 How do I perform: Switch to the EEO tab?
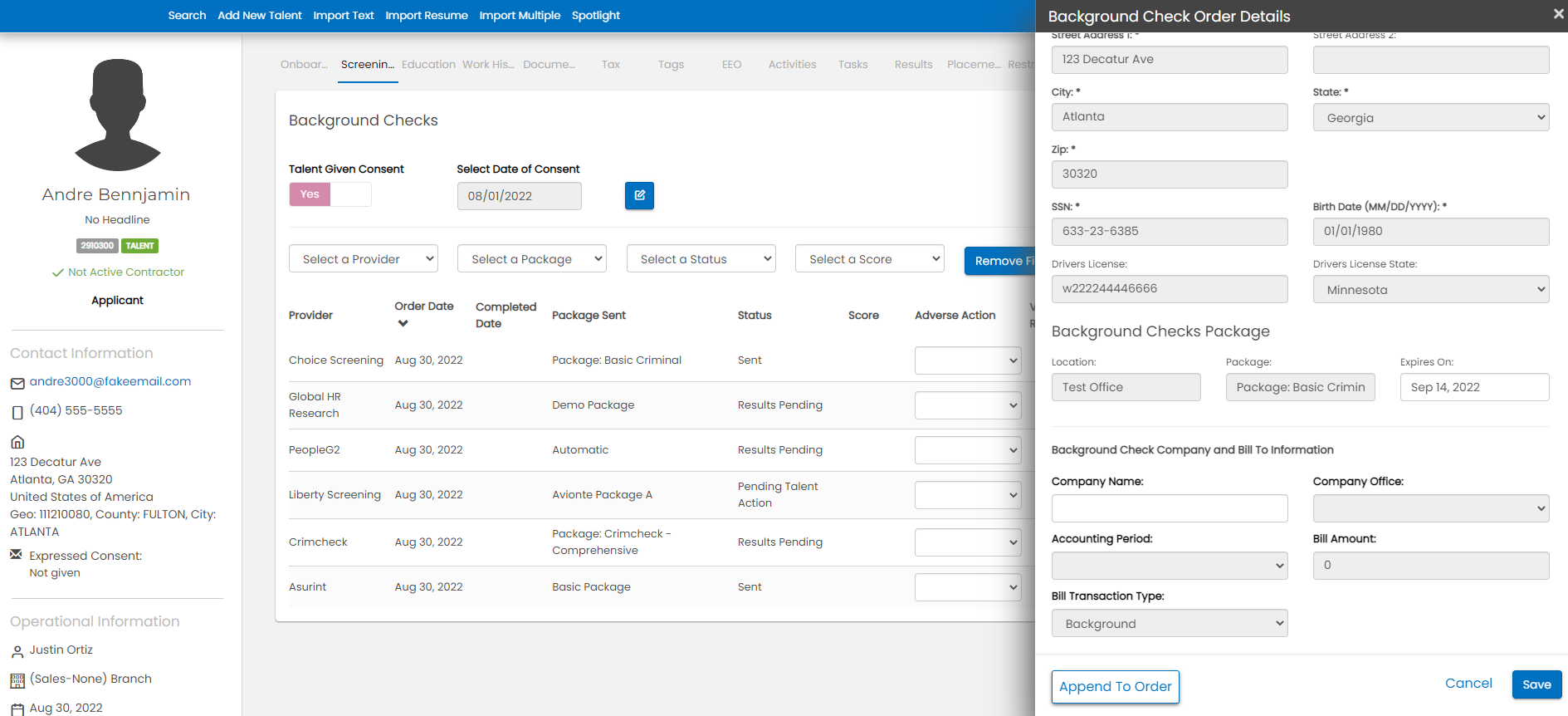[x=731, y=64]
